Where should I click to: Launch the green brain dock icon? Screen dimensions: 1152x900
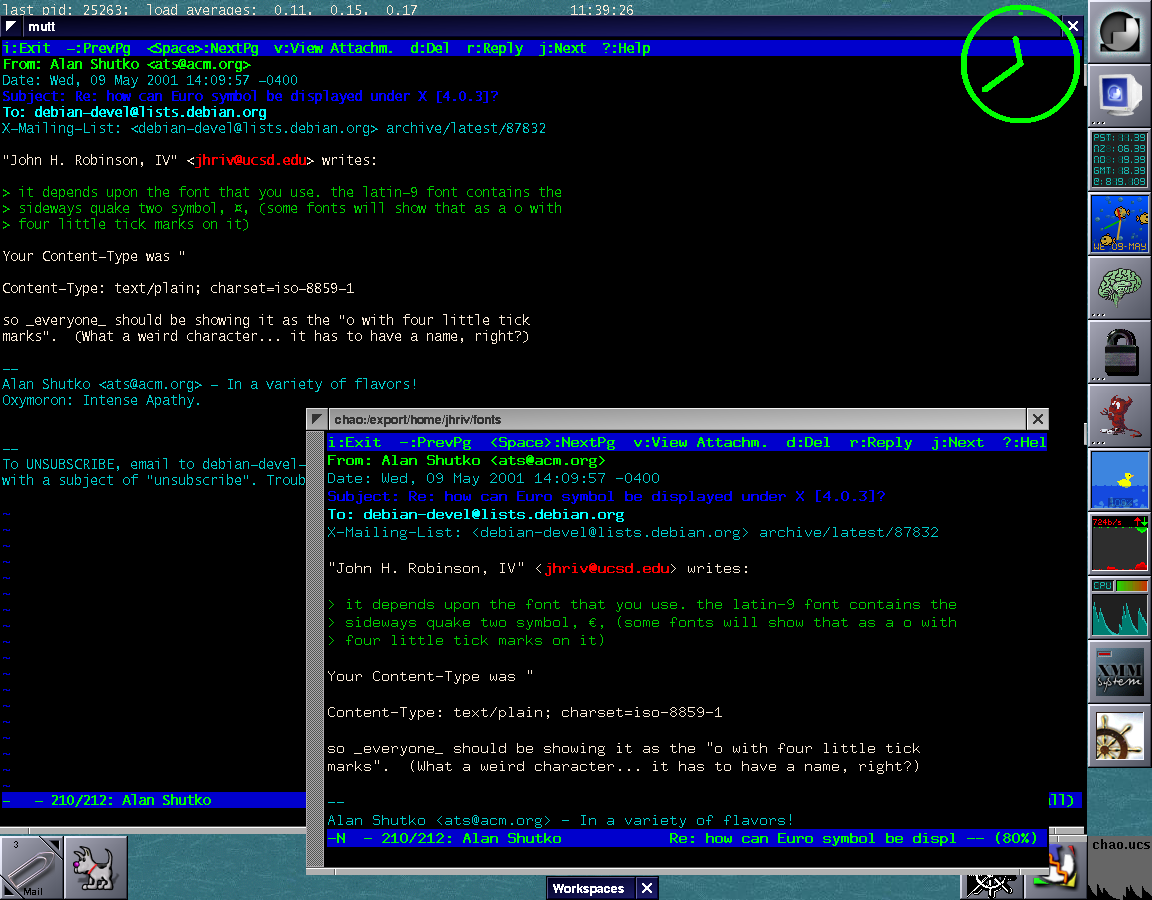tap(1119, 287)
